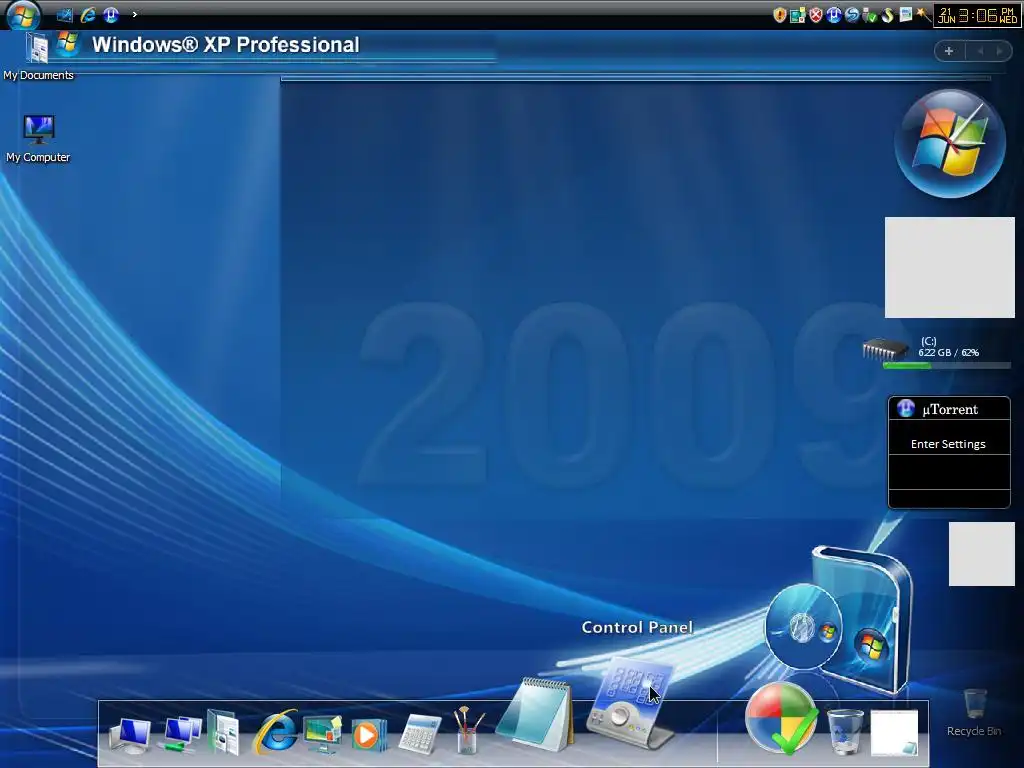Open Notepad from the dock
1024x768 pixels.
[x=536, y=714]
